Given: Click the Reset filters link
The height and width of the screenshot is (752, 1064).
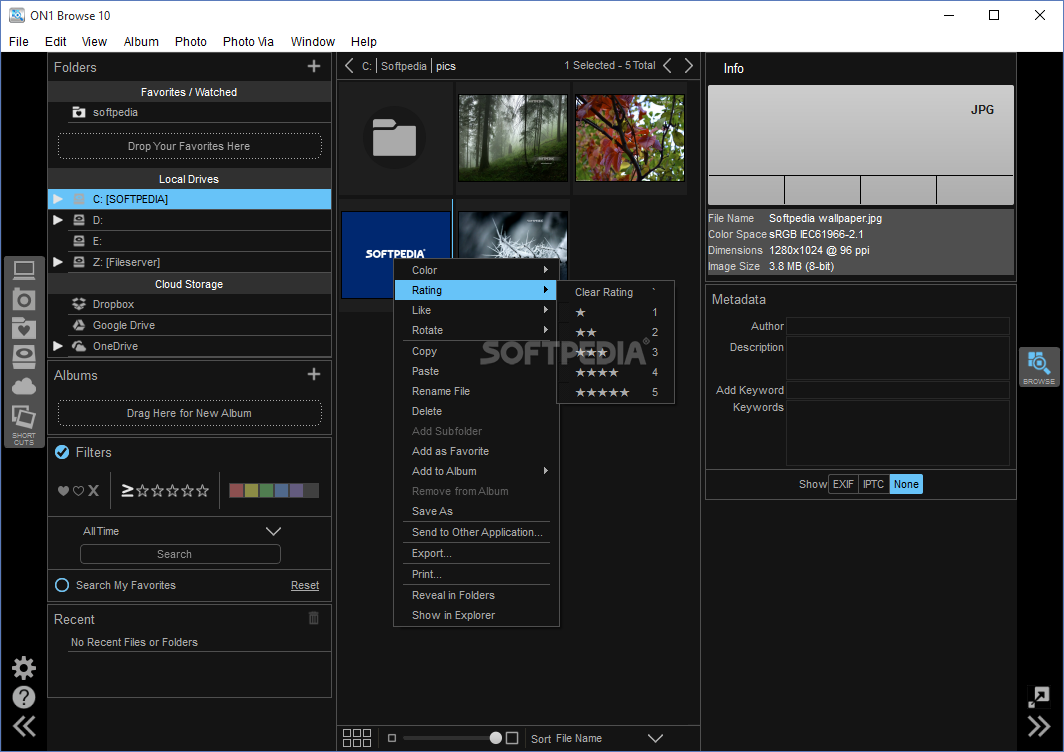Looking at the screenshot, I should coord(305,585).
